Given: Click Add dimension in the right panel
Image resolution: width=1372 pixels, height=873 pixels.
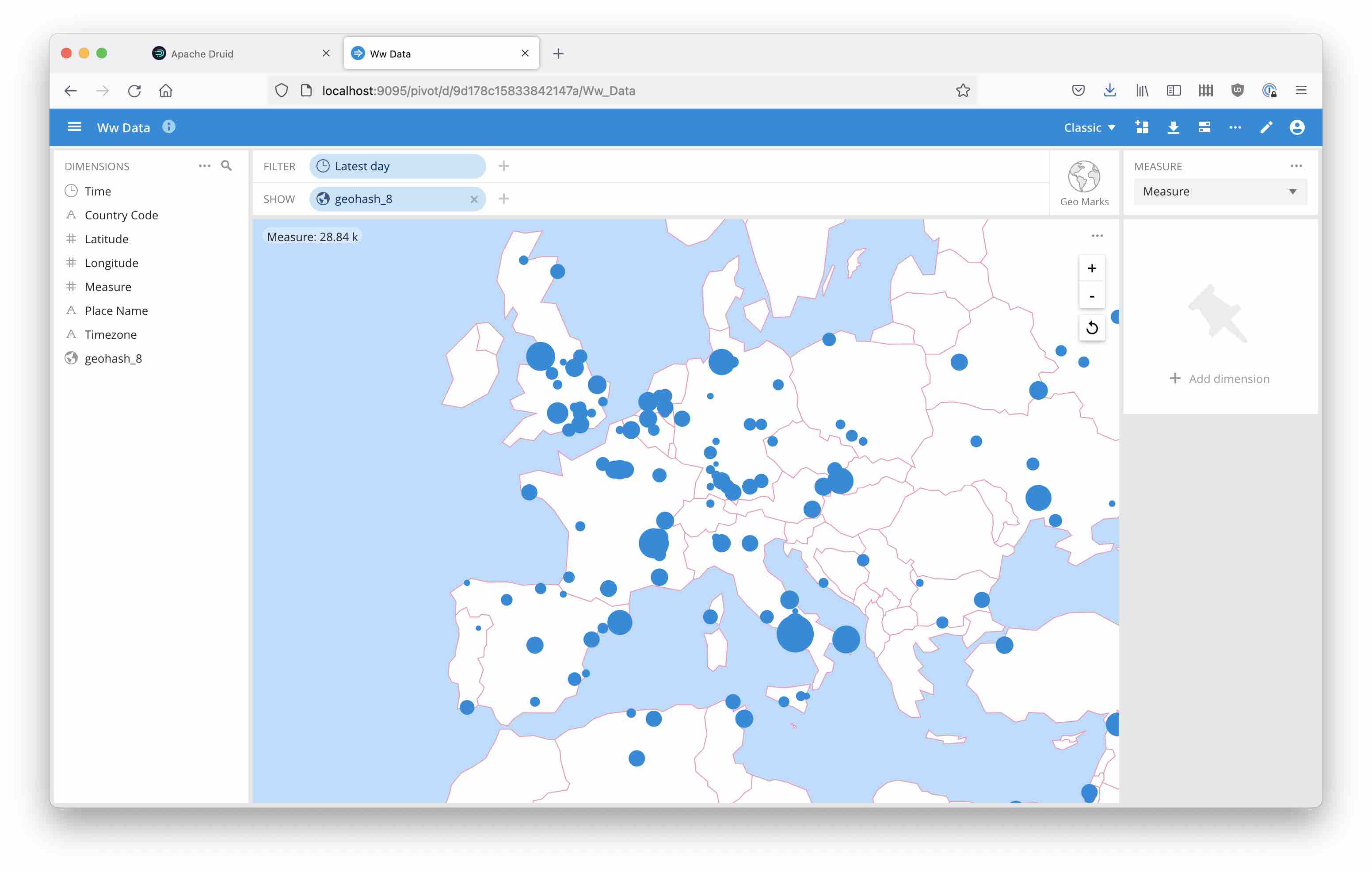Looking at the screenshot, I should (1220, 378).
